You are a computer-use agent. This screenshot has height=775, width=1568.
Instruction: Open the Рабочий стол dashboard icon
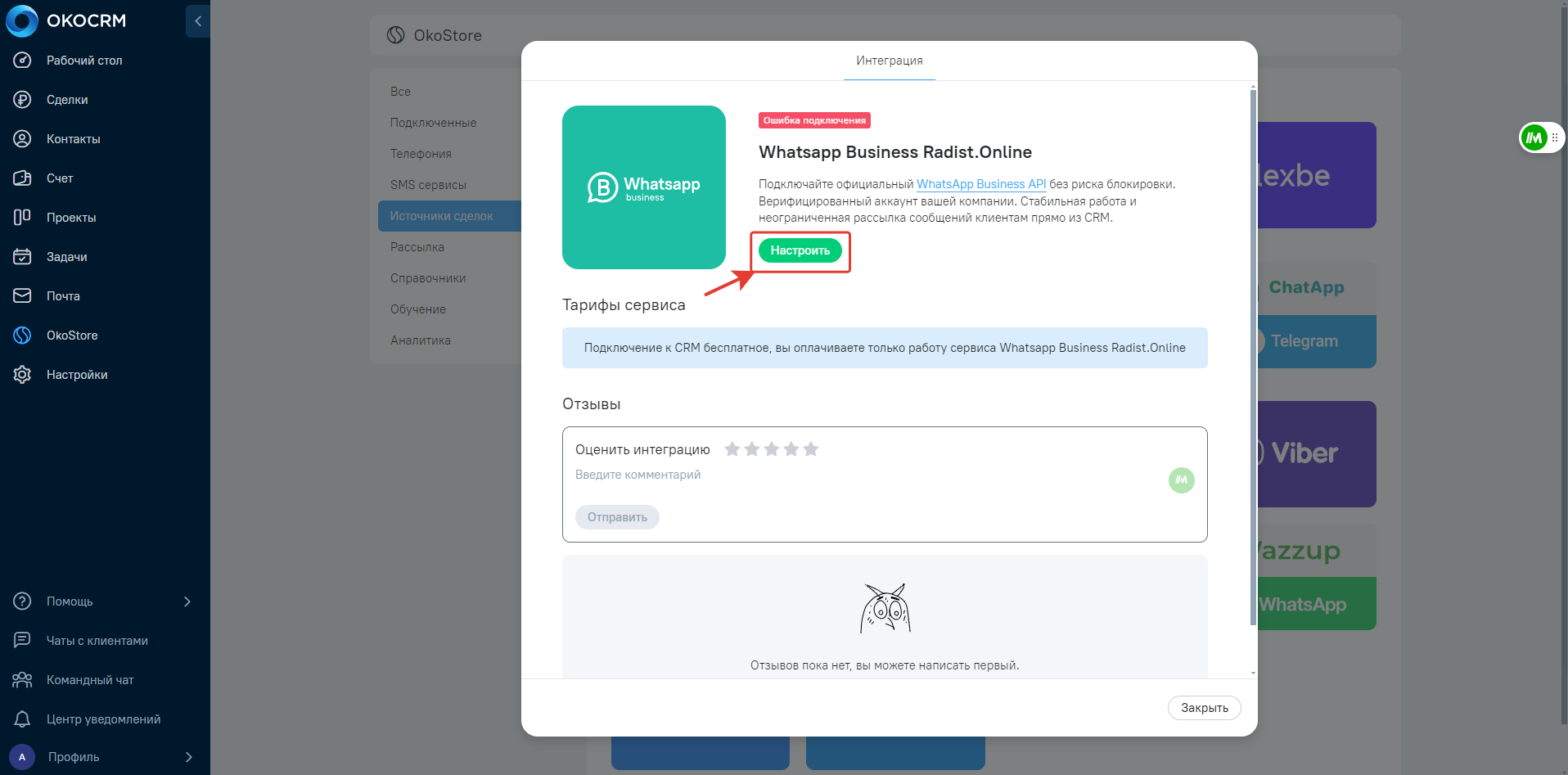click(22, 61)
